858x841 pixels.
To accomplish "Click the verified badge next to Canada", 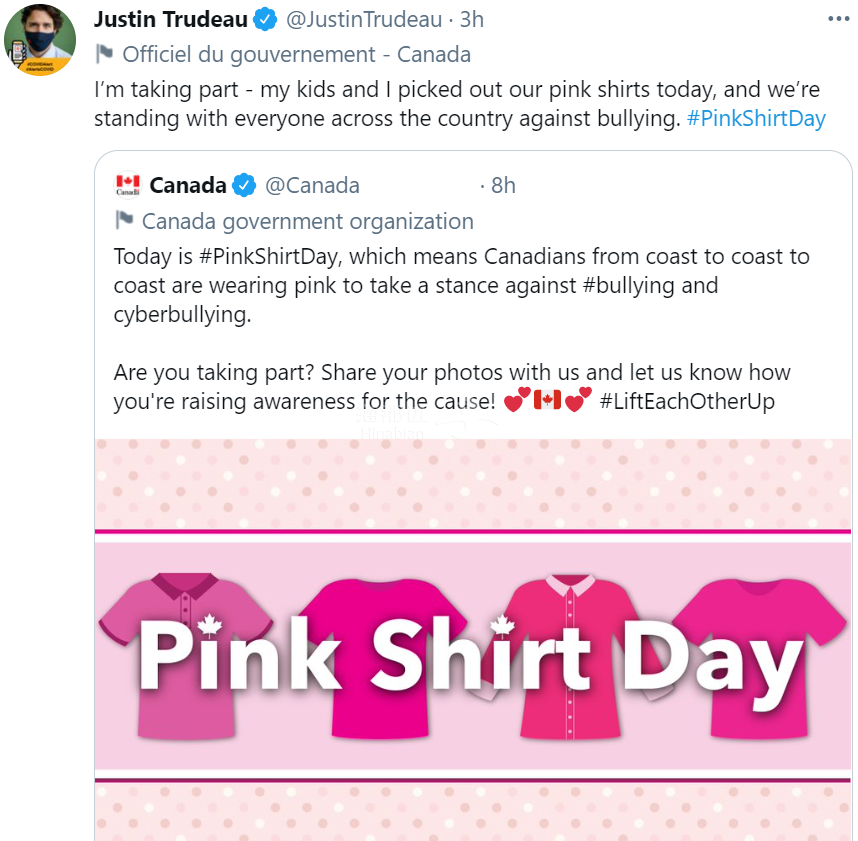I will pos(244,185).
